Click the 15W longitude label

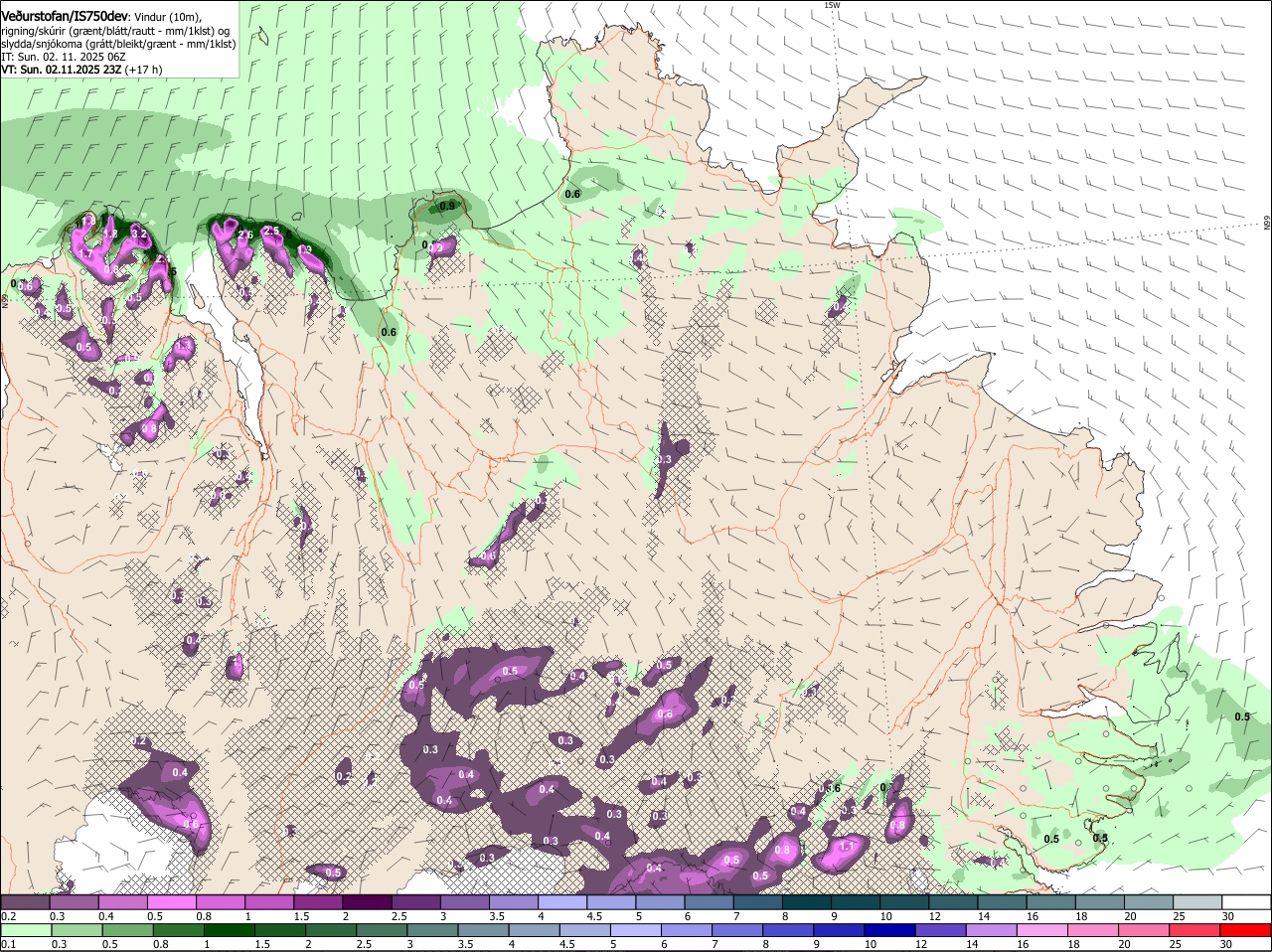point(832,5)
